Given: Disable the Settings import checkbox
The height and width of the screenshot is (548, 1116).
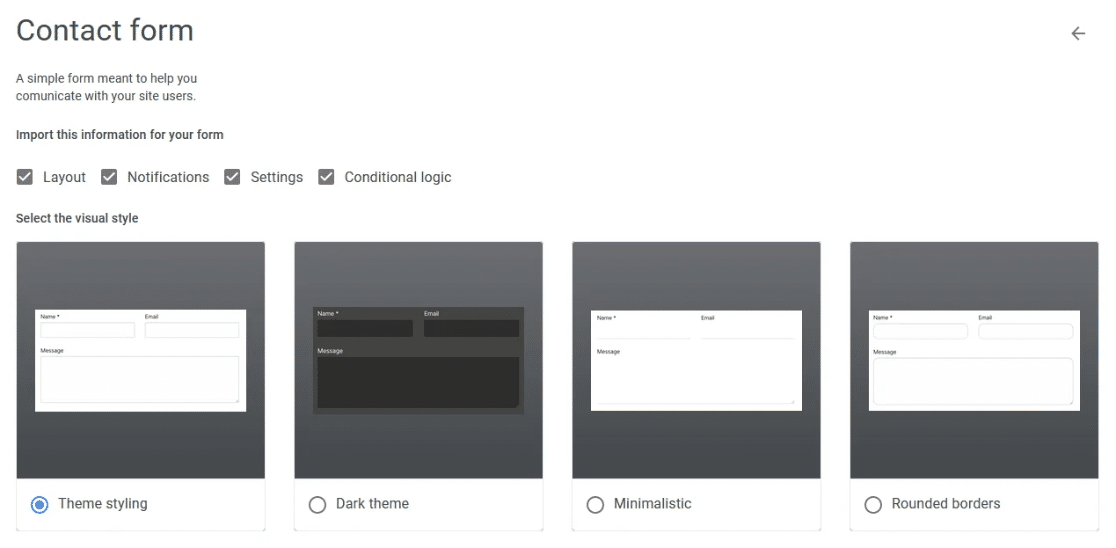Looking at the screenshot, I should [x=232, y=176].
